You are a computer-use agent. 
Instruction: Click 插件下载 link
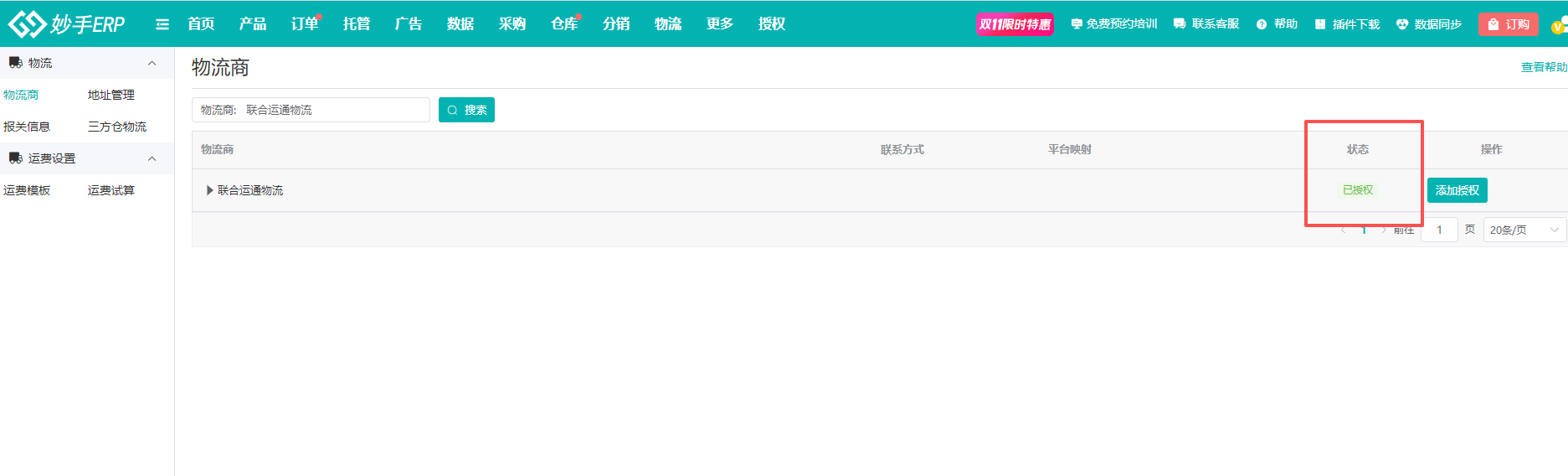point(1347,24)
